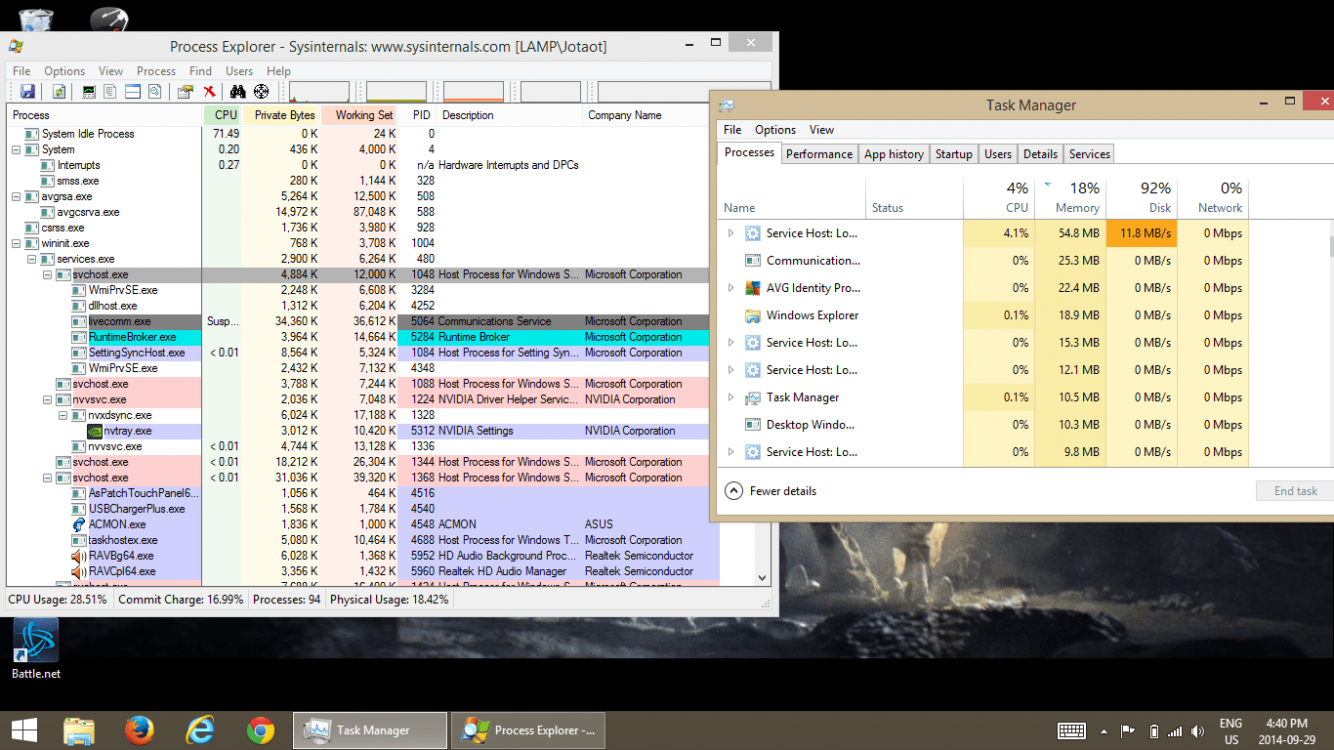Open the Windows Start button
This screenshot has width=1334, height=750.
(25, 731)
